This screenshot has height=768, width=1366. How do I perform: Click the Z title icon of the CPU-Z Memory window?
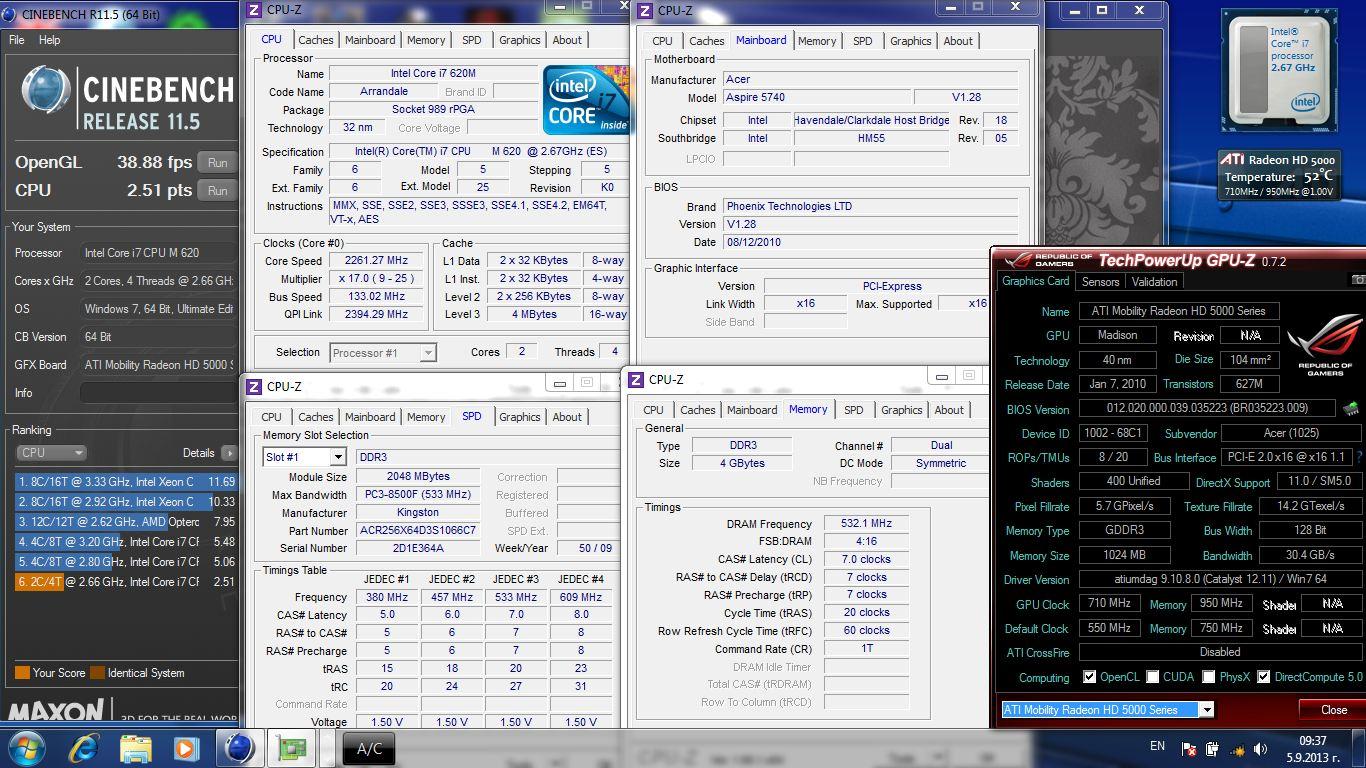[635, 379]
